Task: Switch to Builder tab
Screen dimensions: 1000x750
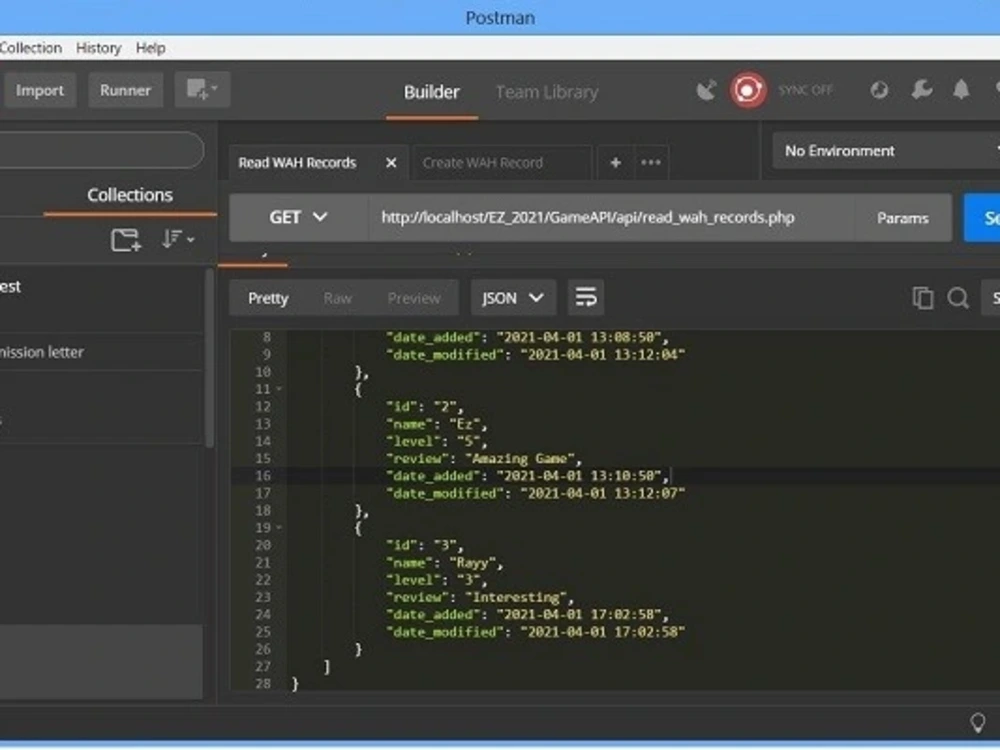Action: pos(432,92)
